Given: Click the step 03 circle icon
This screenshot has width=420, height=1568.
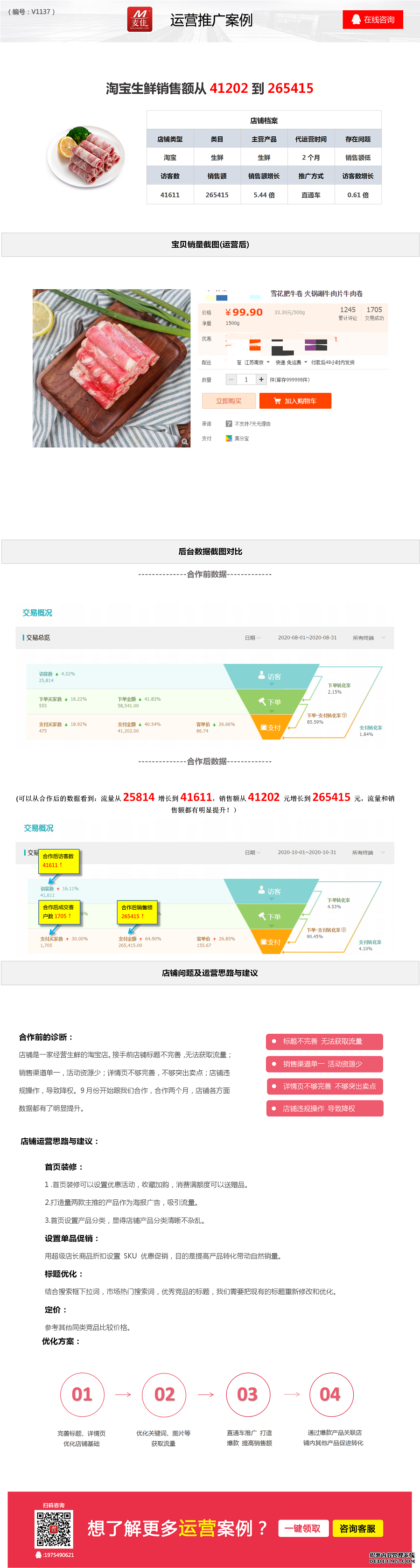Looking at the screenshot, I should [248, 1394].
